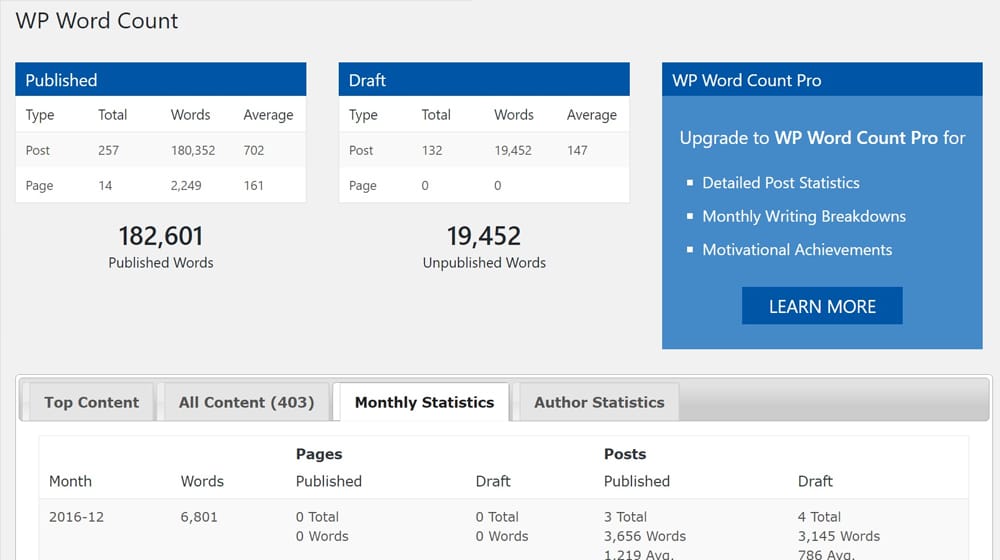Select the 6,801 monthly words value
Viewport: 1000px width, 560px height.
(199, 517)
